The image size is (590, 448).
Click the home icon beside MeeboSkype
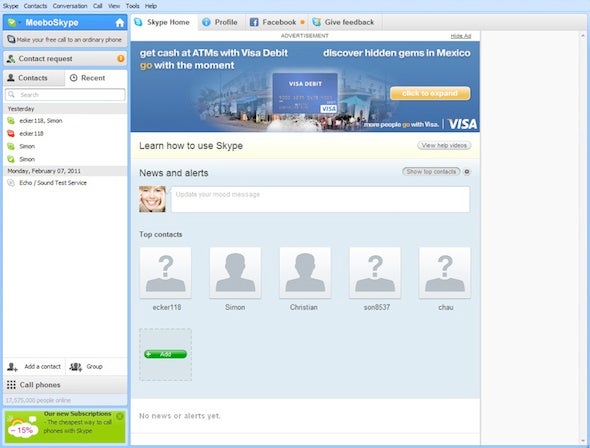tap(120, 23)
